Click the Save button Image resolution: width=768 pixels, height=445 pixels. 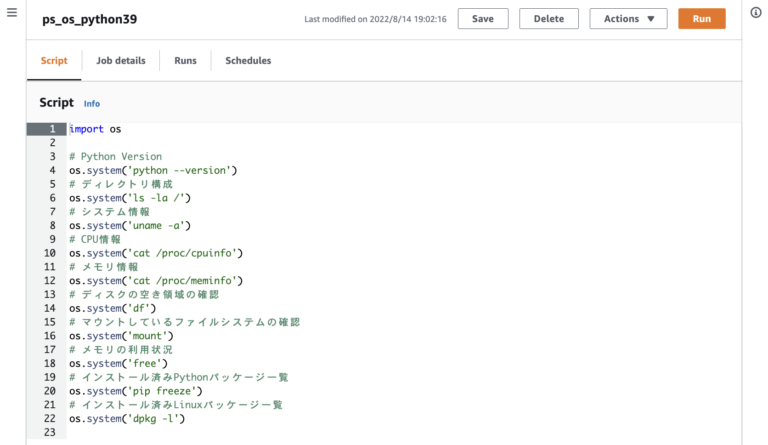click(x=482, y=19)
